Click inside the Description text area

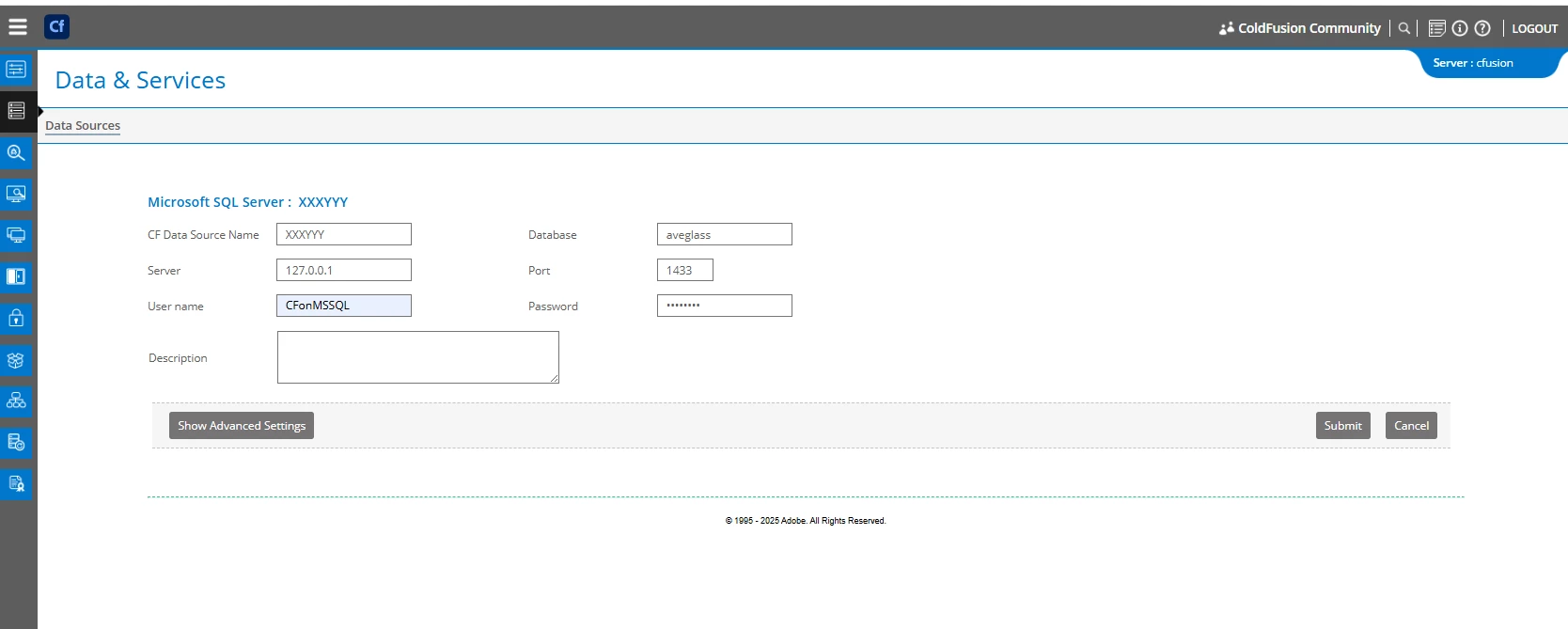coord(418,357)
